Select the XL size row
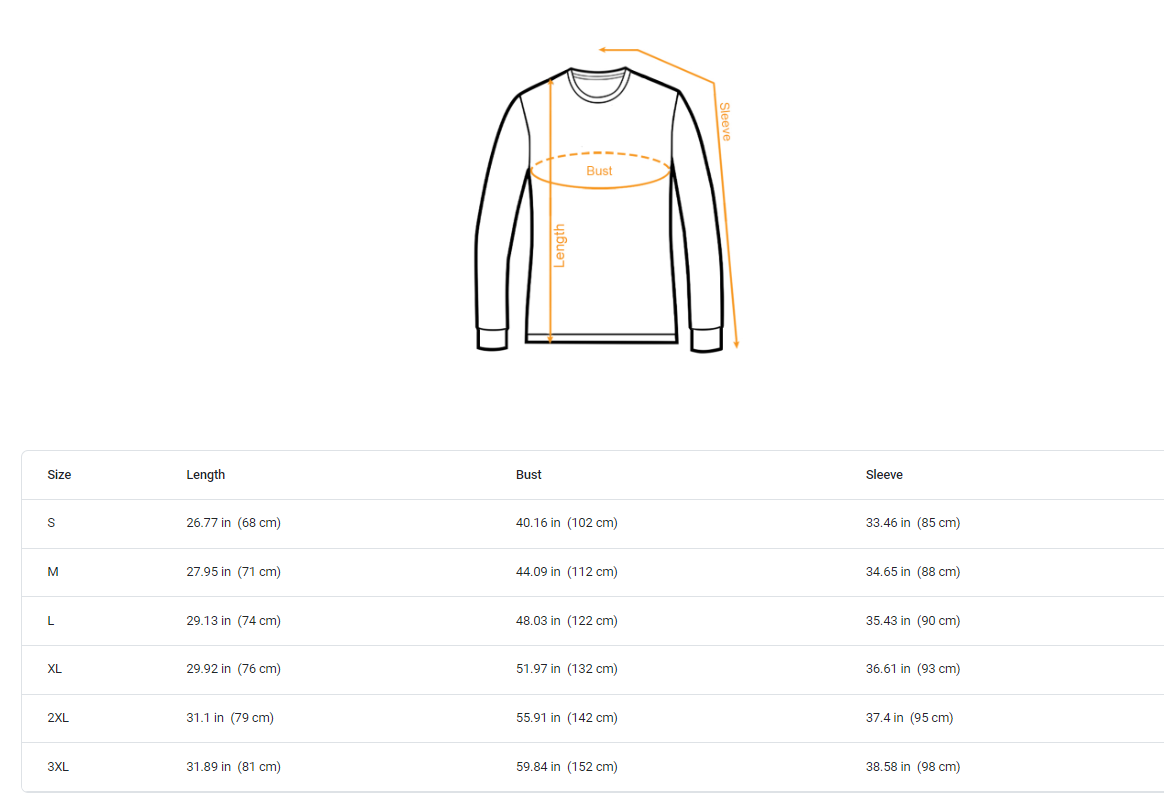 click(592, 670)
